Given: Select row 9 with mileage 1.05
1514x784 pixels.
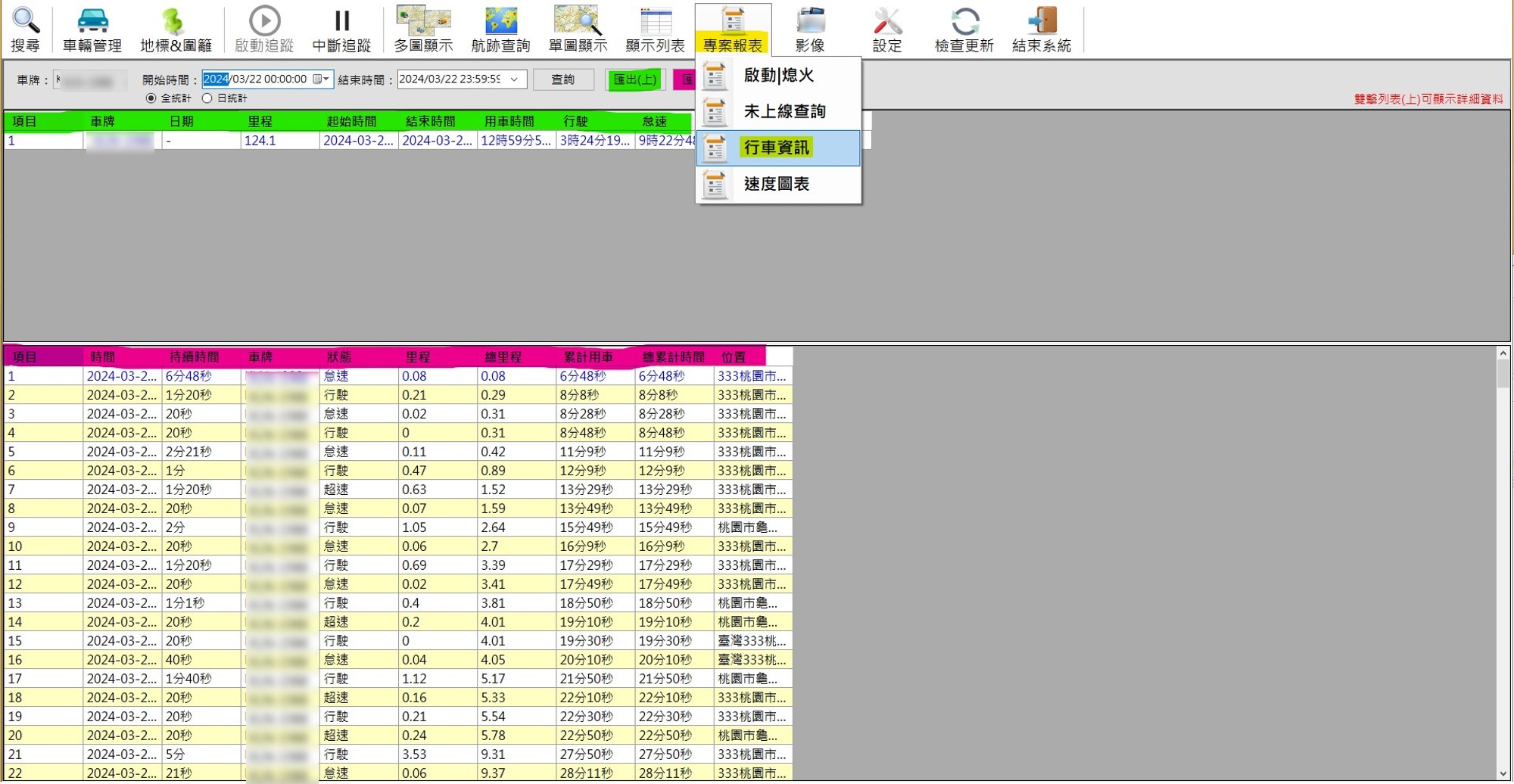Looking at the screenshot, I should click(398, 527).
